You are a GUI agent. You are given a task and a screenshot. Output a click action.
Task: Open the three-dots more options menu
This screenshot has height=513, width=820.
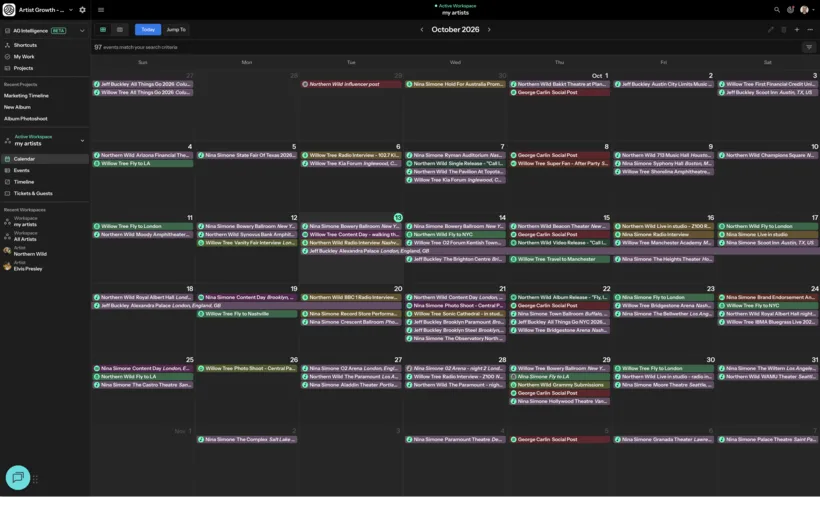810,30
